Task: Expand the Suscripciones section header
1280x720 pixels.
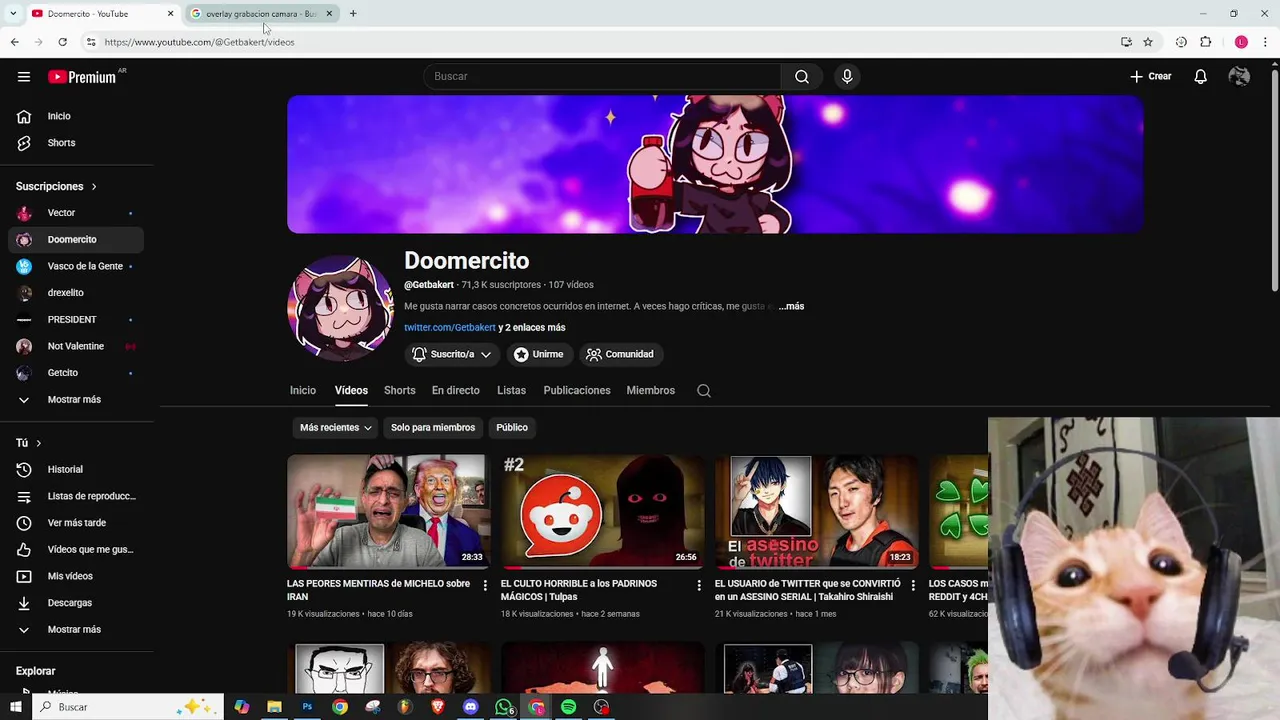Action: (56, 187)
